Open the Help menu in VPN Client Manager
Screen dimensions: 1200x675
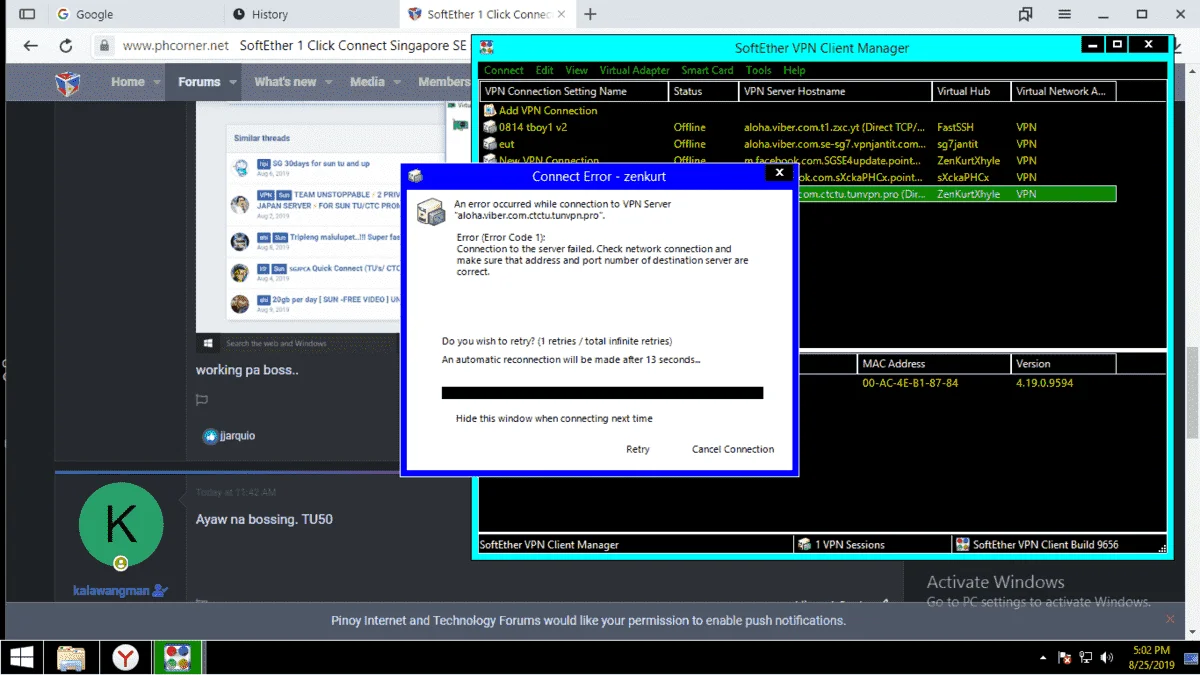tap(794, 70)
